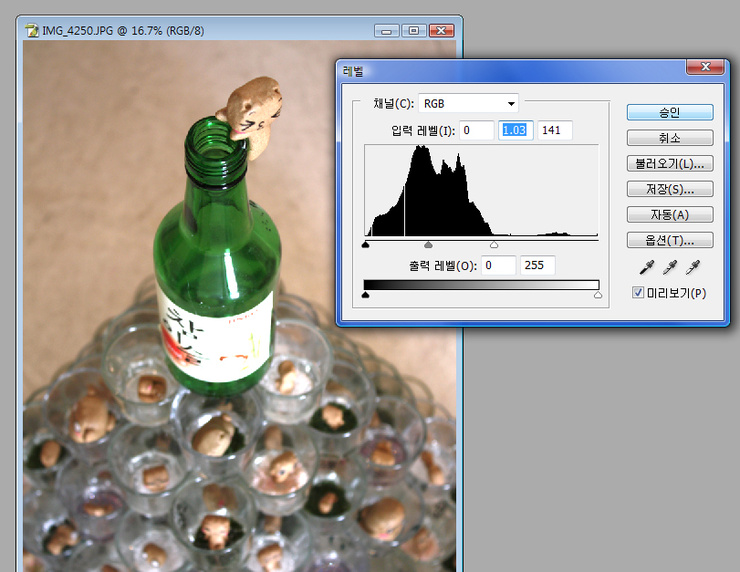Select the white point eyedropper

coord(693,267)
